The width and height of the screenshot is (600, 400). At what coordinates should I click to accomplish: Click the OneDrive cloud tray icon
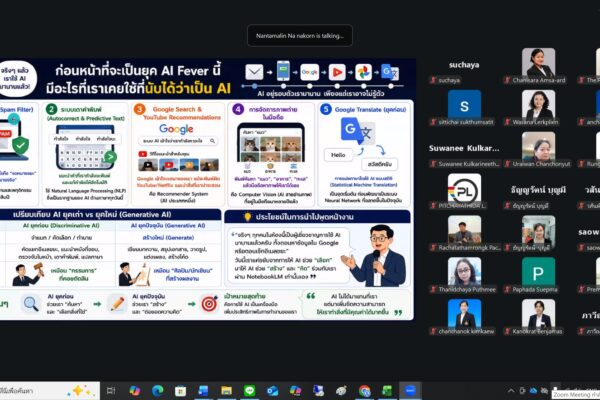533,391
